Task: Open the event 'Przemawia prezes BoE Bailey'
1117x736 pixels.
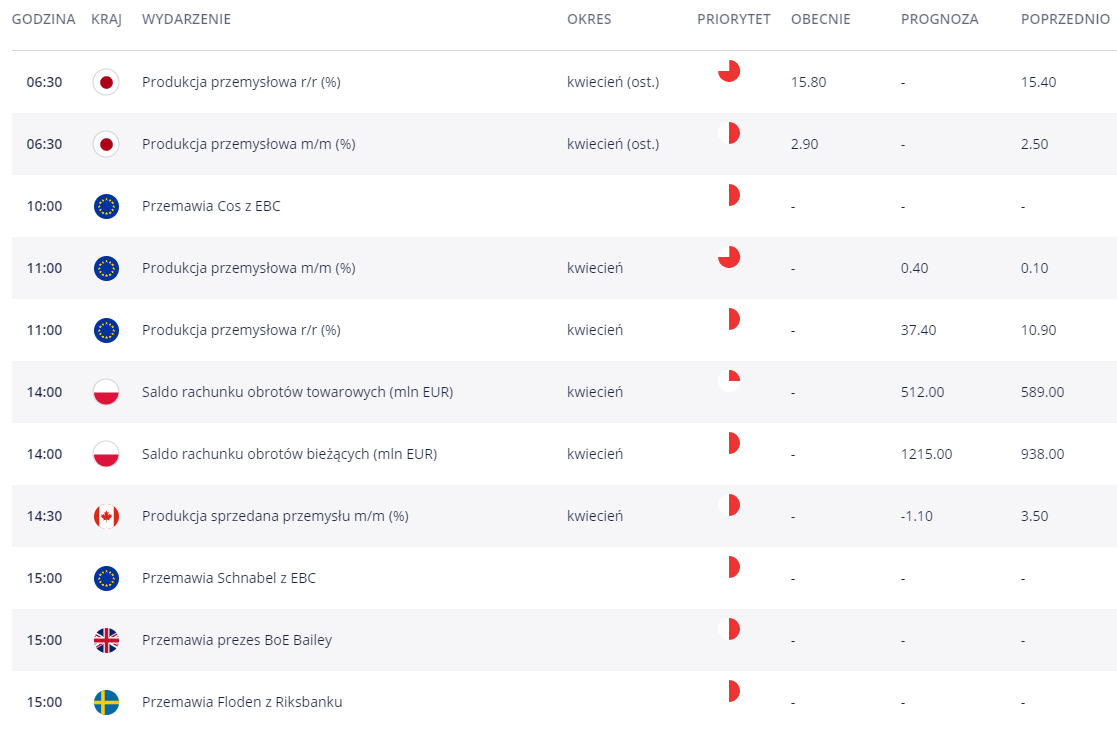Action: pyautogui.click(x=237, y=640)
